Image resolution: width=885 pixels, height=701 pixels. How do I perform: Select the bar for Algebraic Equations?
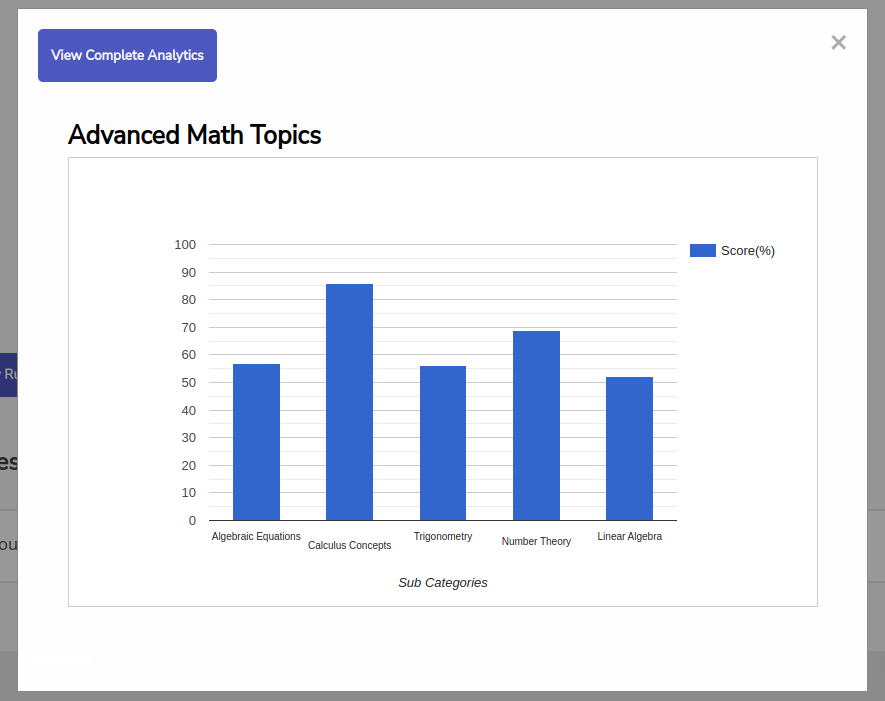pos(256,440)
